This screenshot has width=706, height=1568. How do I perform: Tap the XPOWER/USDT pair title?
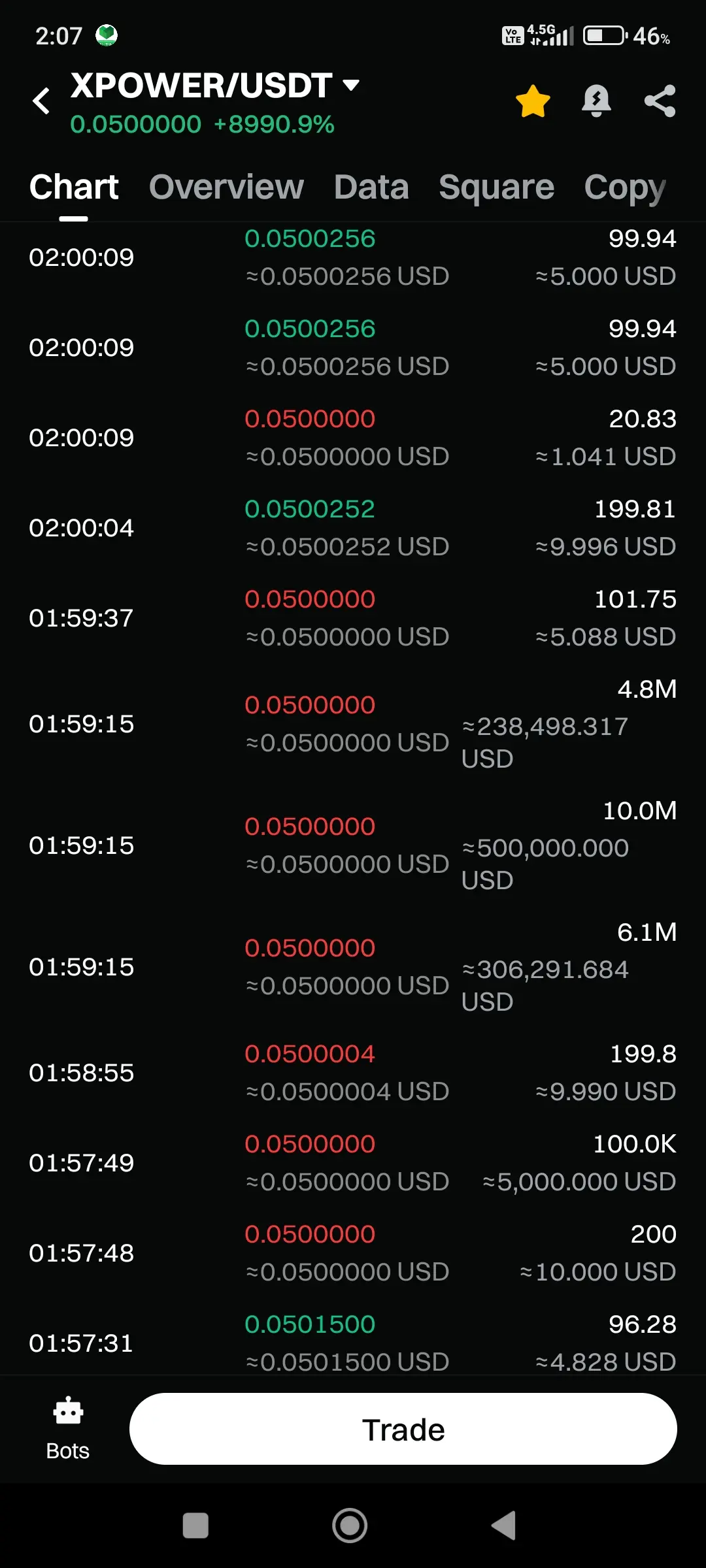[201, 86]
